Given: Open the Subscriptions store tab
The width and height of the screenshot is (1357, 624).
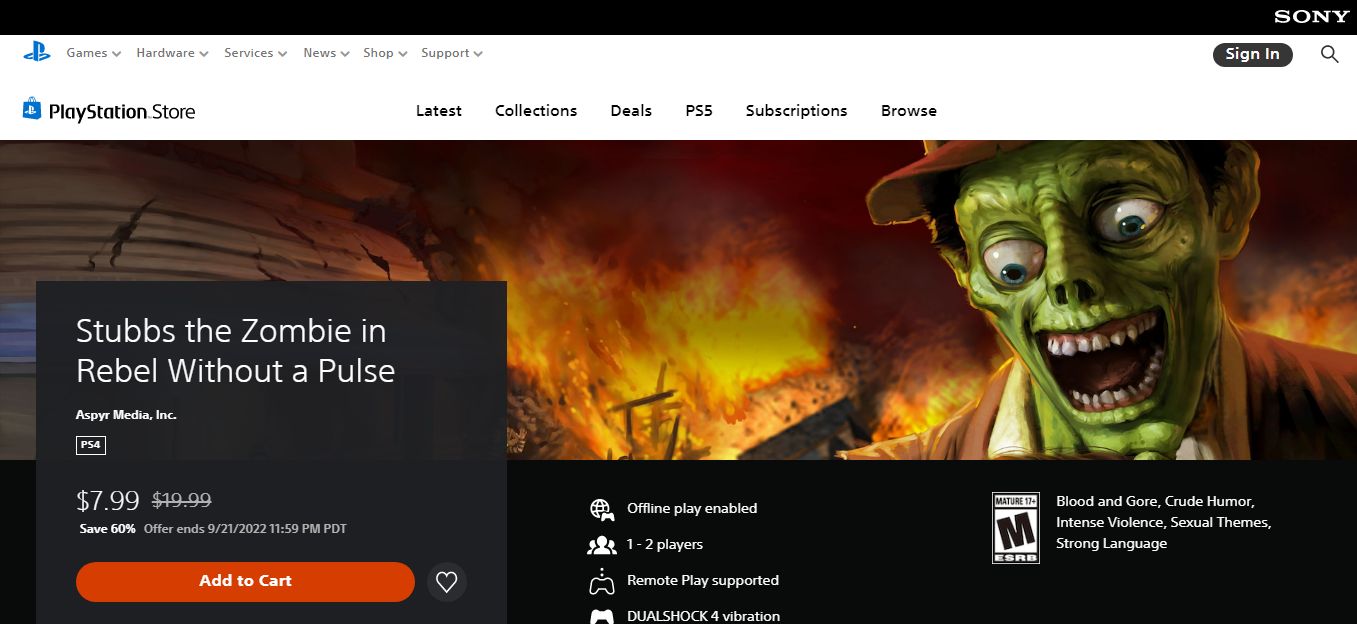Looking at the screenshot, I should [x=796, y=111].
